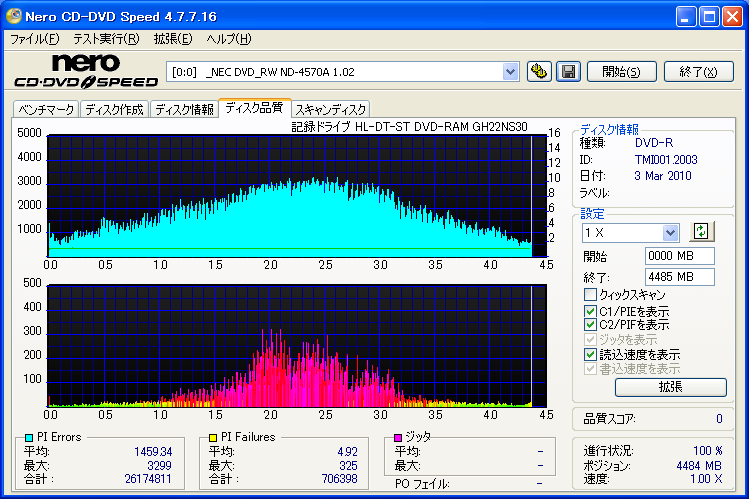The height and width of the screenshot is (499, 749).
Task: Click PI Failures average 4.92
Action: point(347,452)
